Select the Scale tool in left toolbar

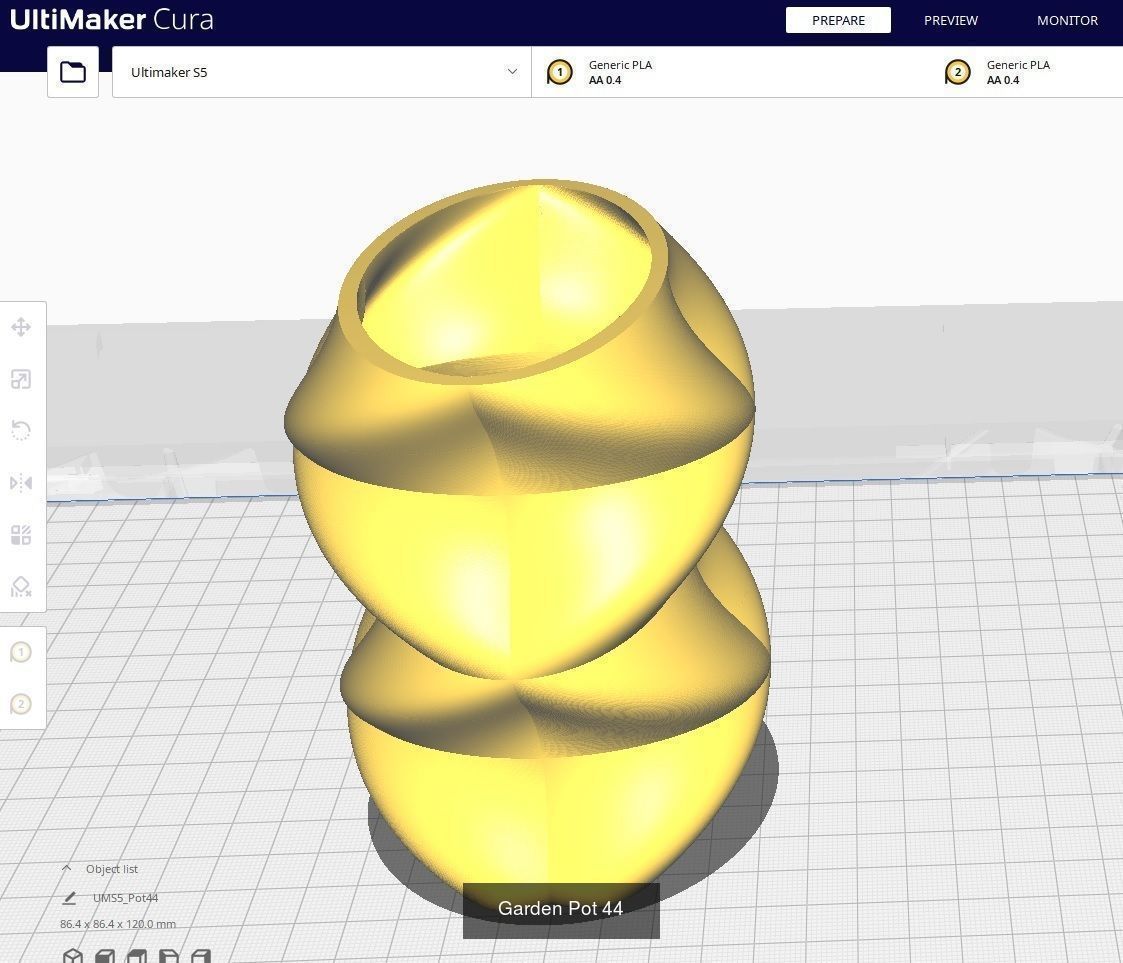click(21, 379)
